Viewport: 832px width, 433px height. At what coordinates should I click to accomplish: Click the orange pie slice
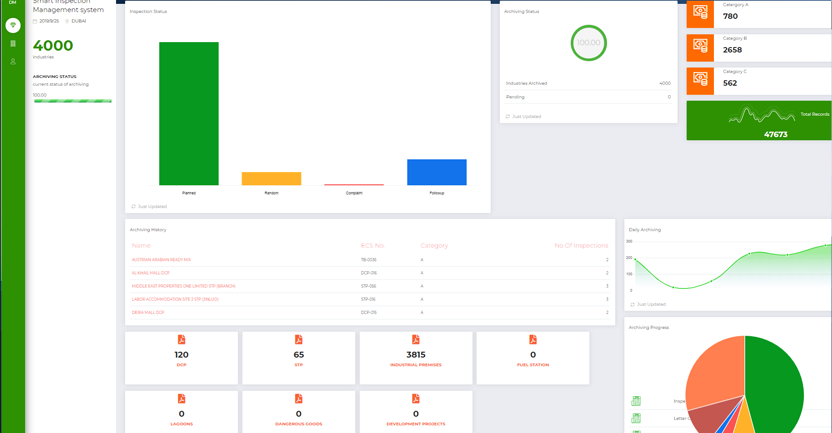(x=716, y=371)
